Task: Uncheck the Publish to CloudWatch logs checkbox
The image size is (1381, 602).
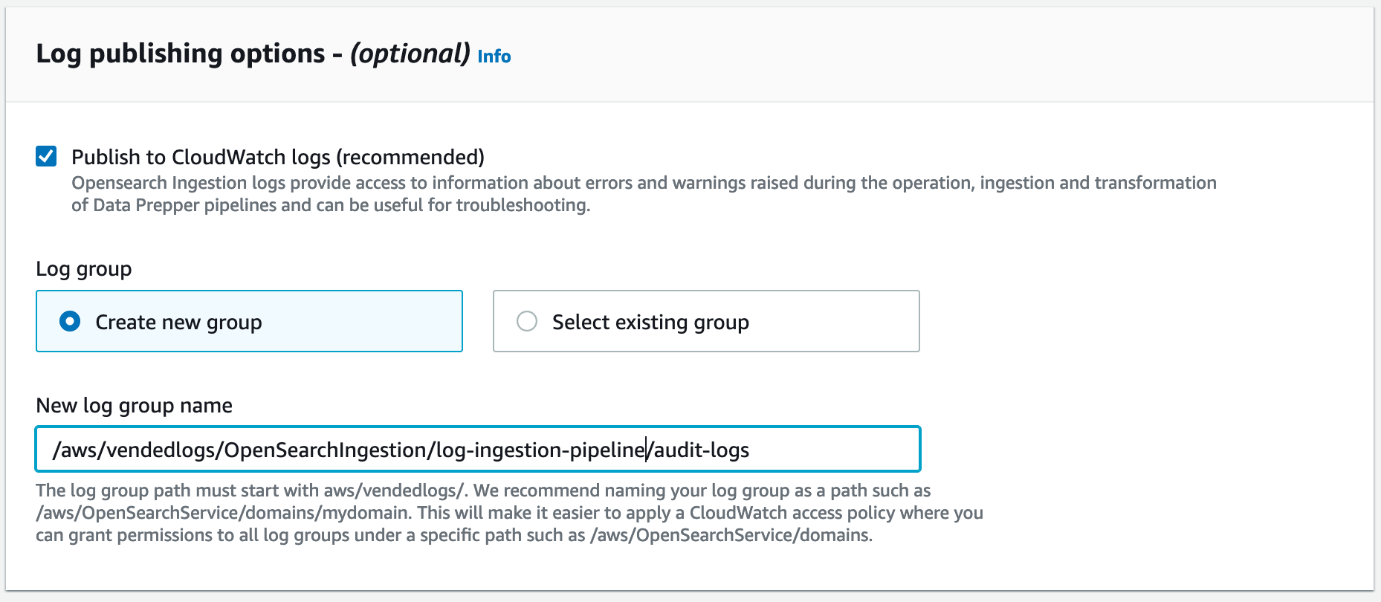Action: [46, 157]
